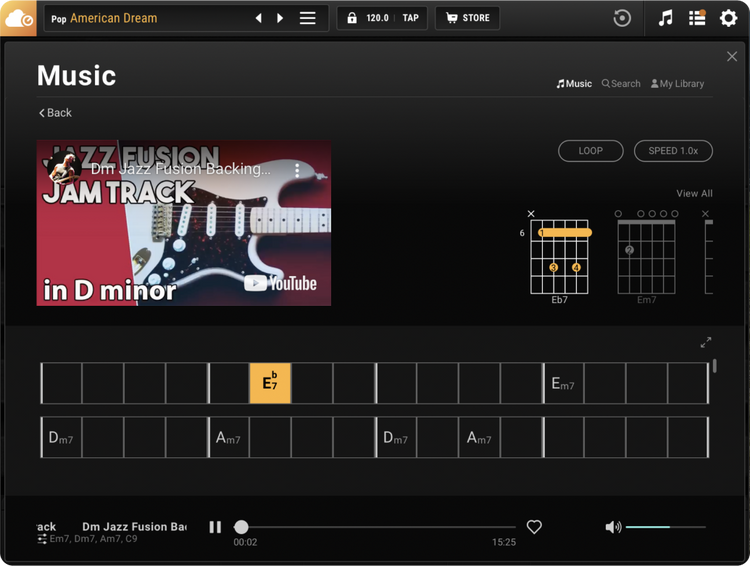Go to the next preset arrow
This screenshot has height=566, width=750.
280,18
